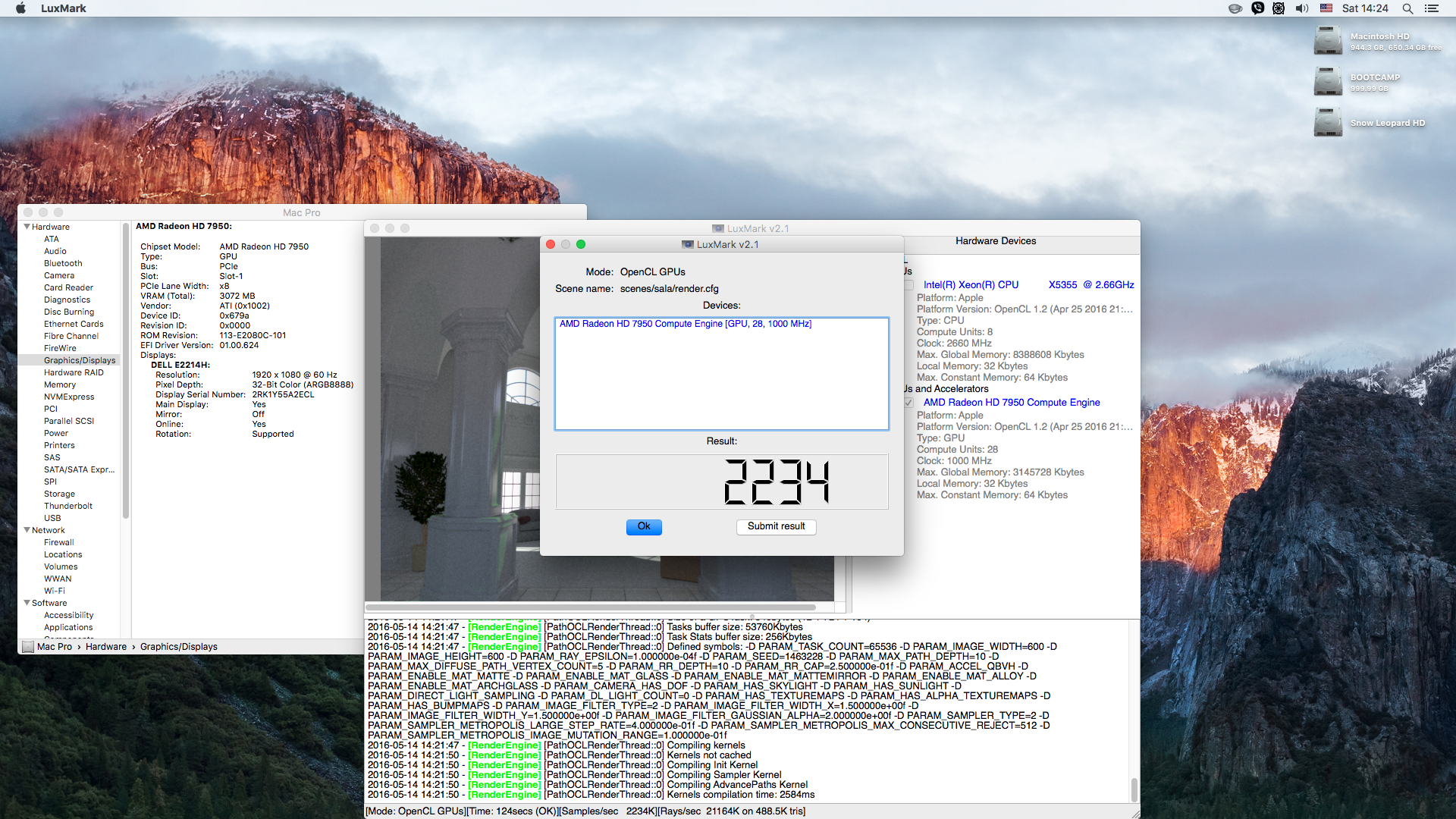Image resolution: width=1456 pixels, height=819 pixels.
Task: Collapse the Hardware section triangle
Action: click(27, 227)
